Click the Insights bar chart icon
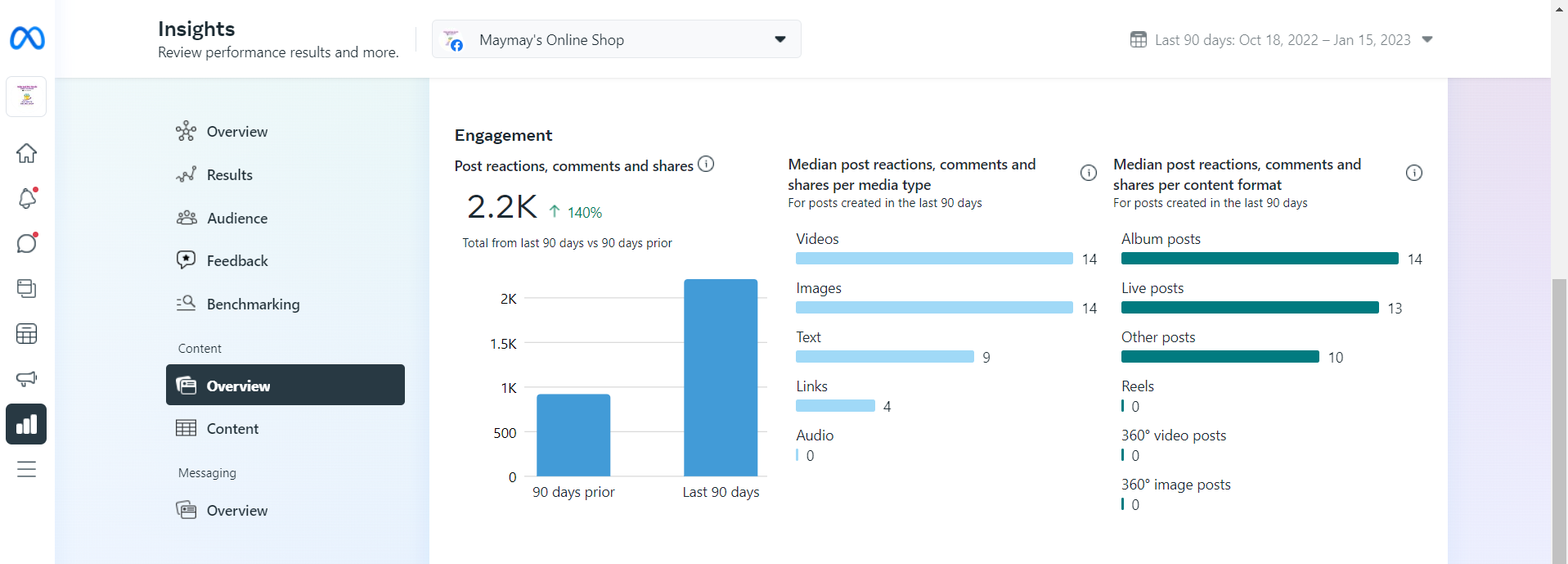 coord(27,424)
